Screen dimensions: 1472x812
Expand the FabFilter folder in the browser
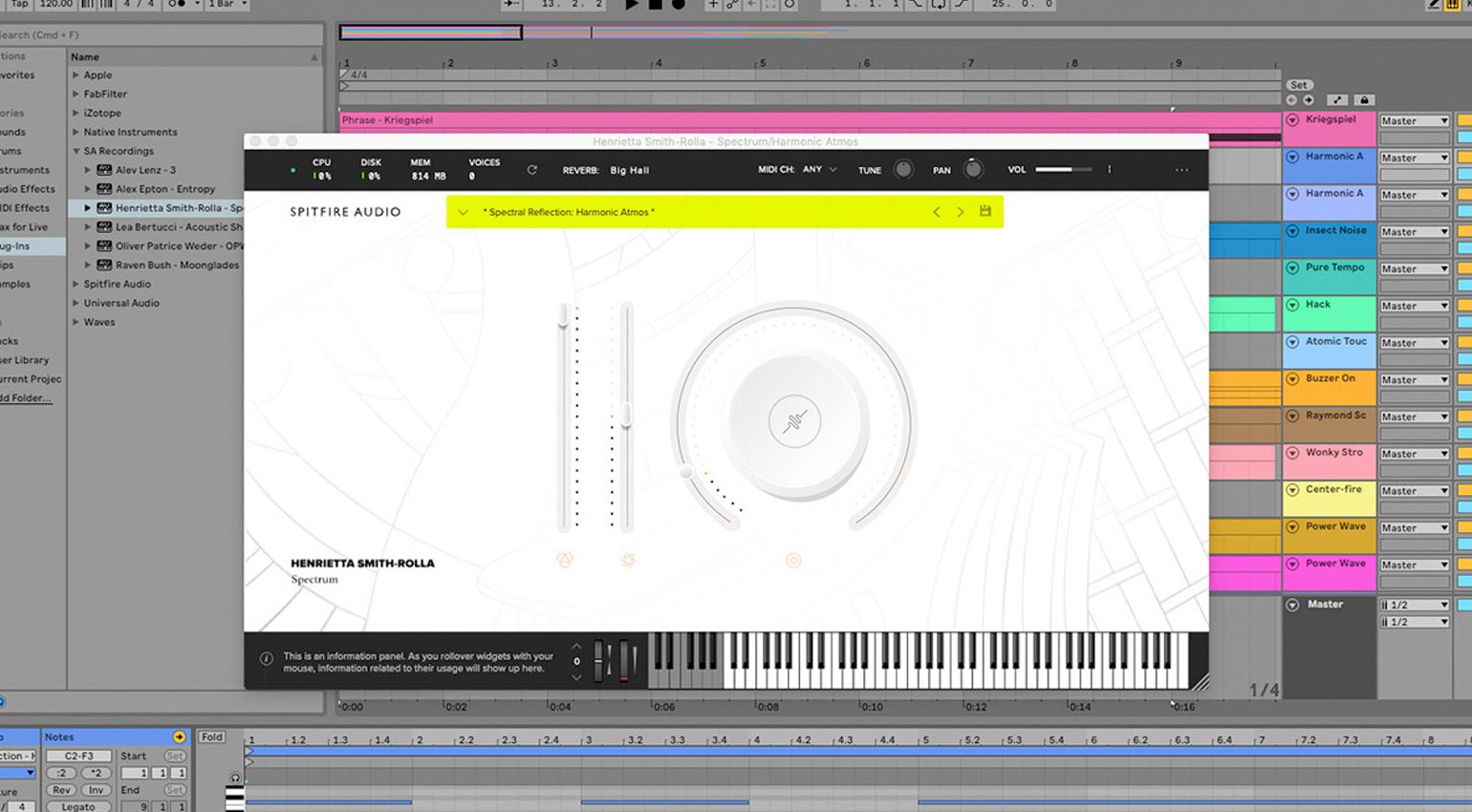point(76,94)
